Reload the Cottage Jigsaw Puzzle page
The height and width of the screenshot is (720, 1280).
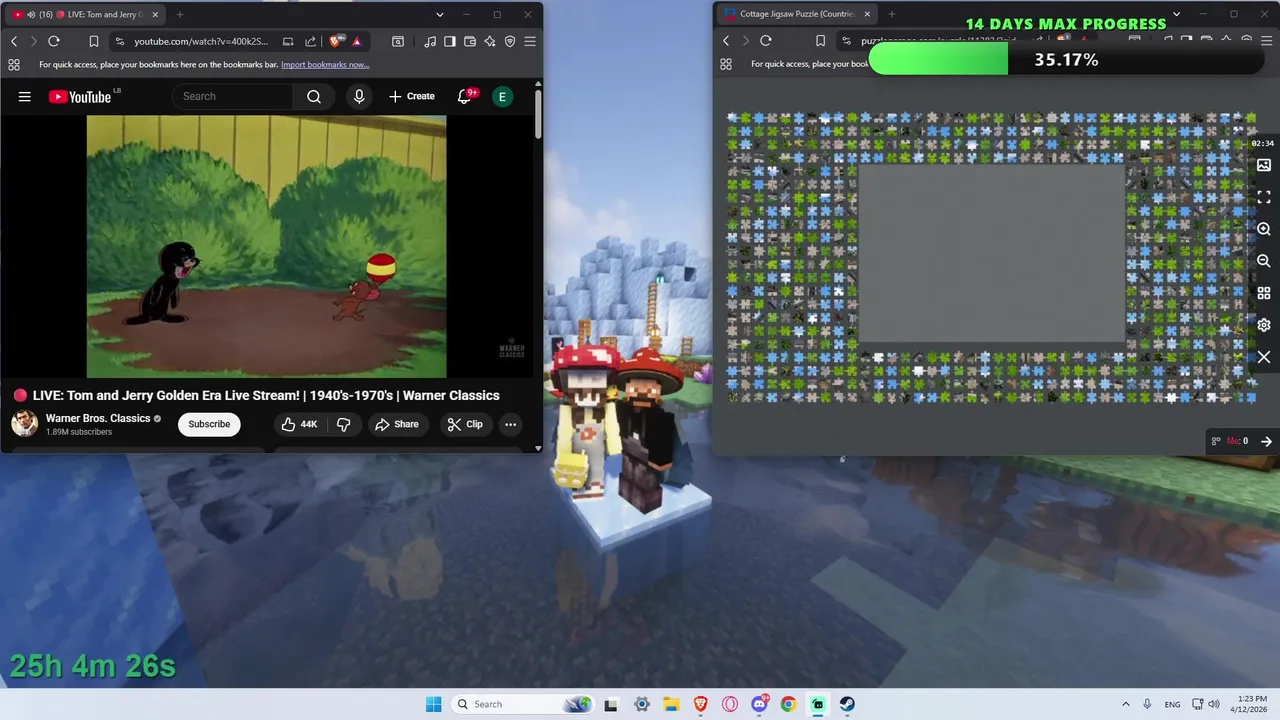[766, 41]
